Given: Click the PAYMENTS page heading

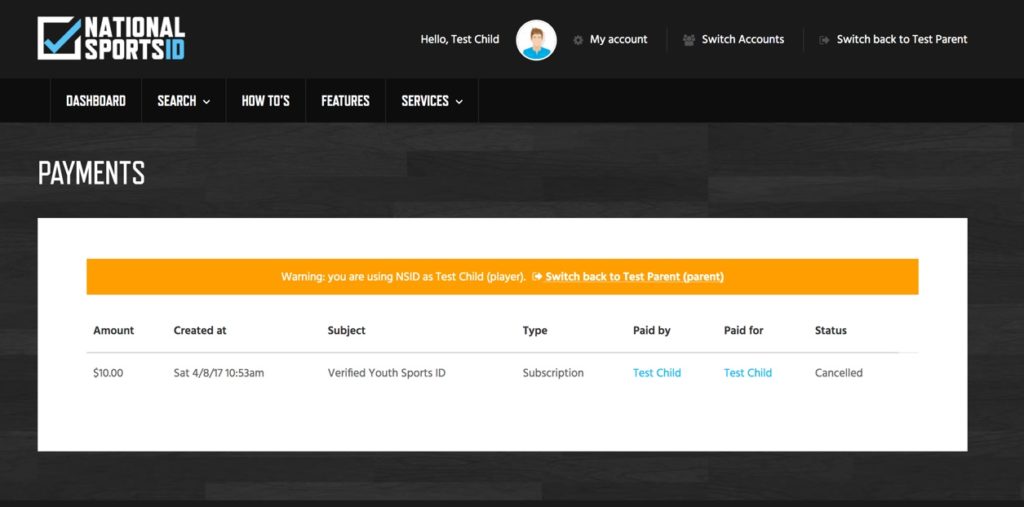Looking at the screenshot, I should click(91, 173).
